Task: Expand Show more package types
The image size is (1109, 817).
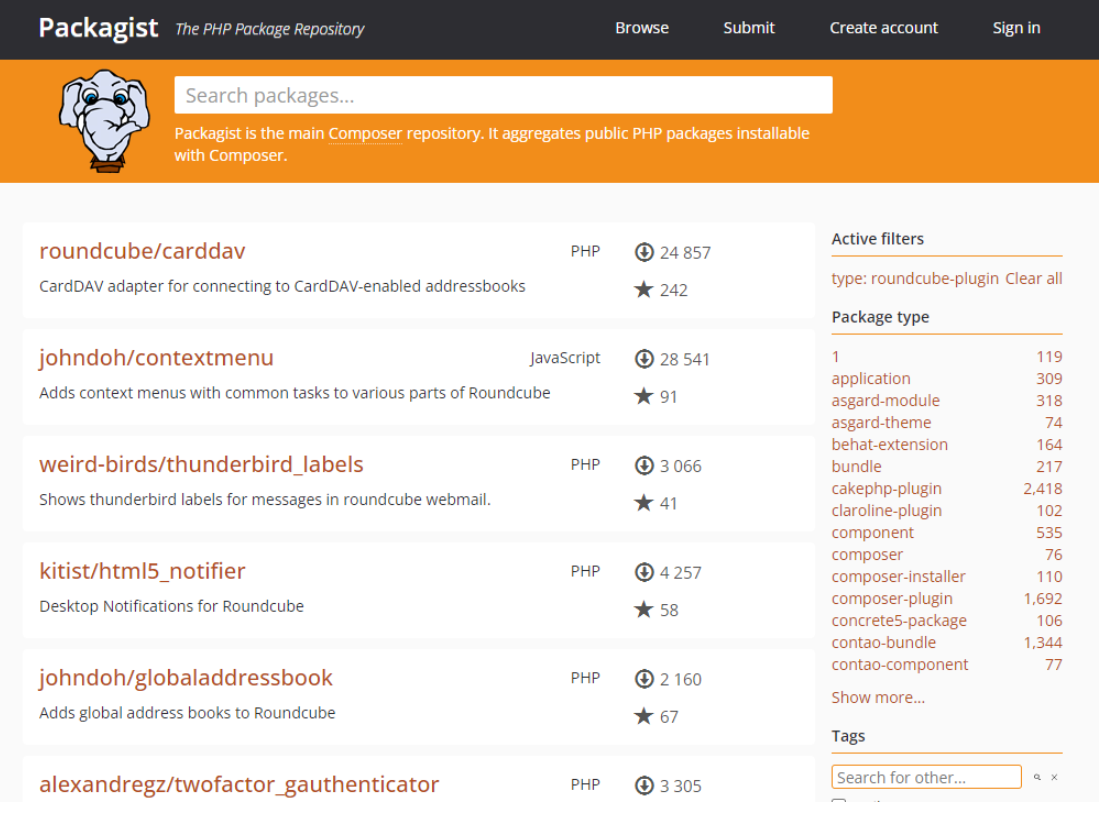Action: point(878,697)
